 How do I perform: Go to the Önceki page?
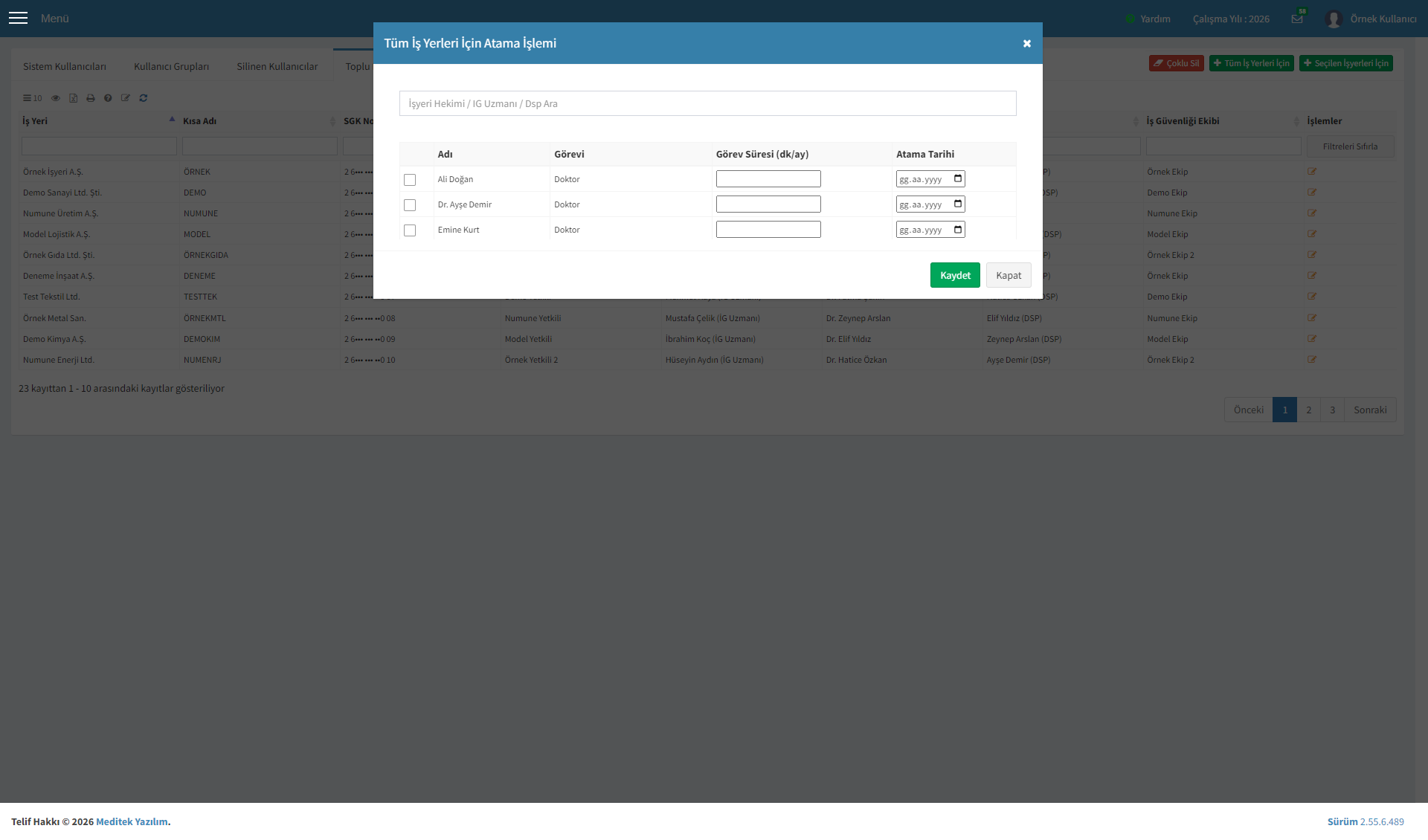pyautogui.click(x=1249, y=410)
